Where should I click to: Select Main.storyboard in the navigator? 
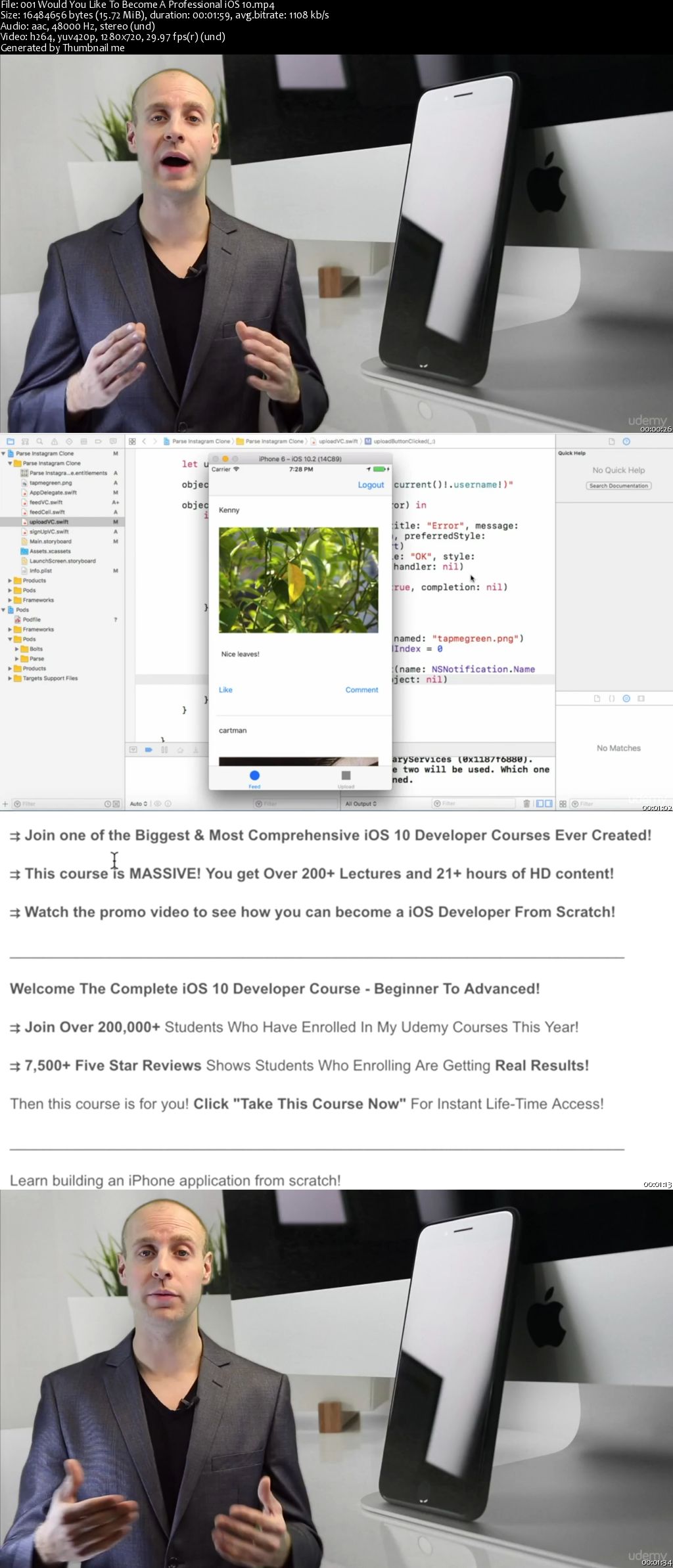pyautogui.click(x=62, y=541)
